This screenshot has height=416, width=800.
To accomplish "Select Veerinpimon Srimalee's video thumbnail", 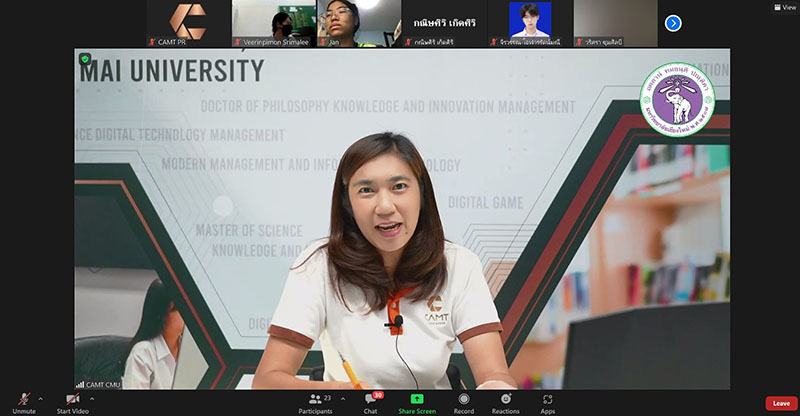I will coord(274,23).
